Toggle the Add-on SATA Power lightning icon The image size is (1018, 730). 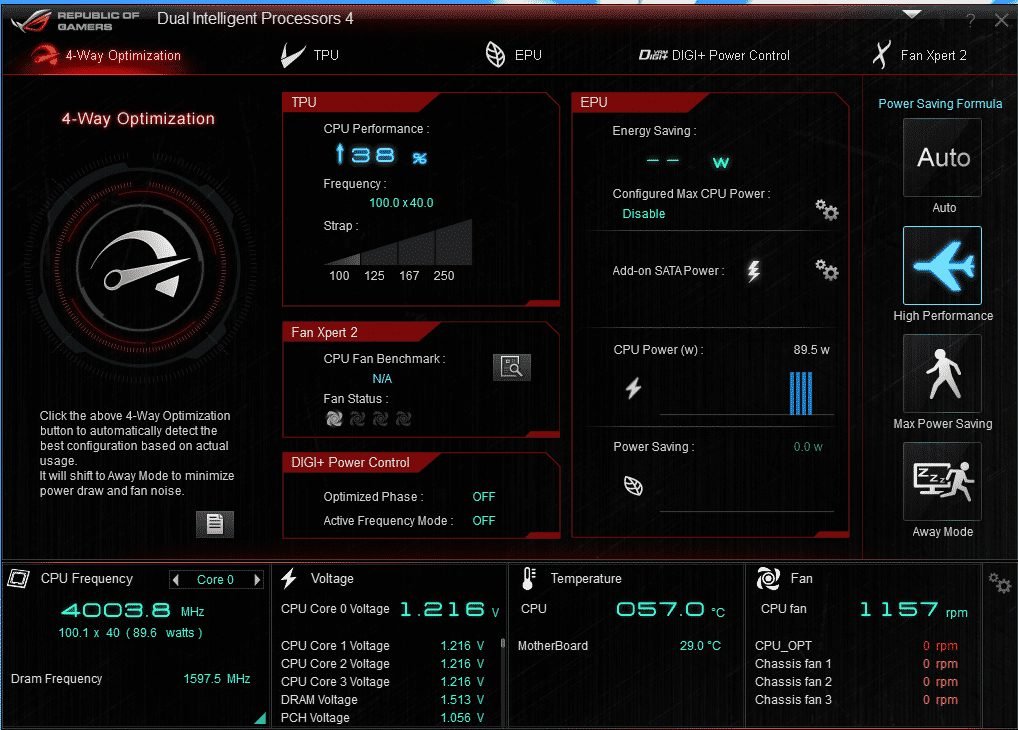[x=753, y=271]
